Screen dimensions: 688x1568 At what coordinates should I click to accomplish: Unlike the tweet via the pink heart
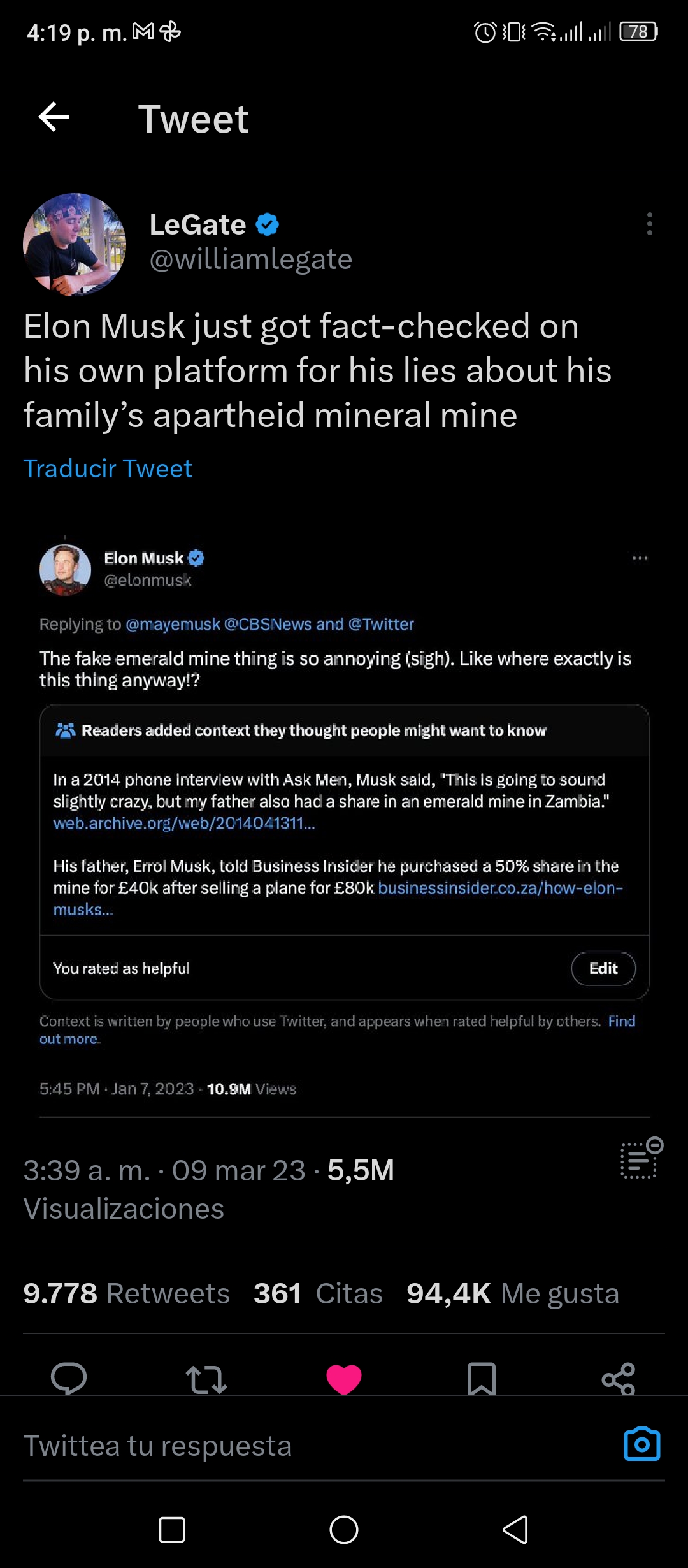[344, 1379]
